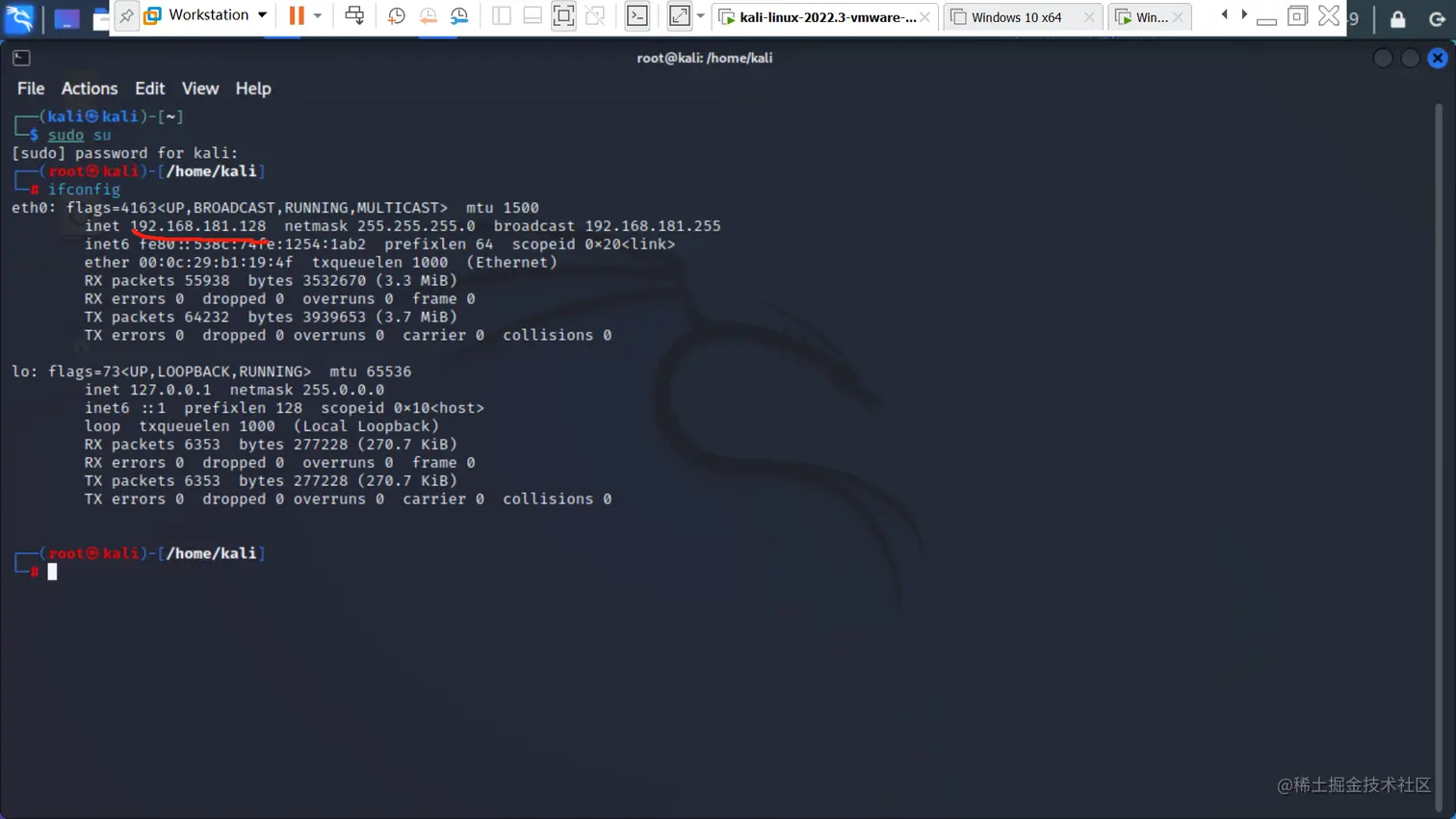Pause the virtual machine

pos(297,15)
